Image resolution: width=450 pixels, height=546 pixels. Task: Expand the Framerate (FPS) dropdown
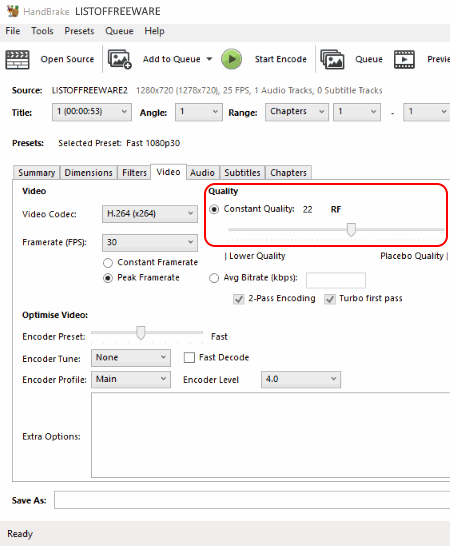pyautogui.click(x=150, y=243)
